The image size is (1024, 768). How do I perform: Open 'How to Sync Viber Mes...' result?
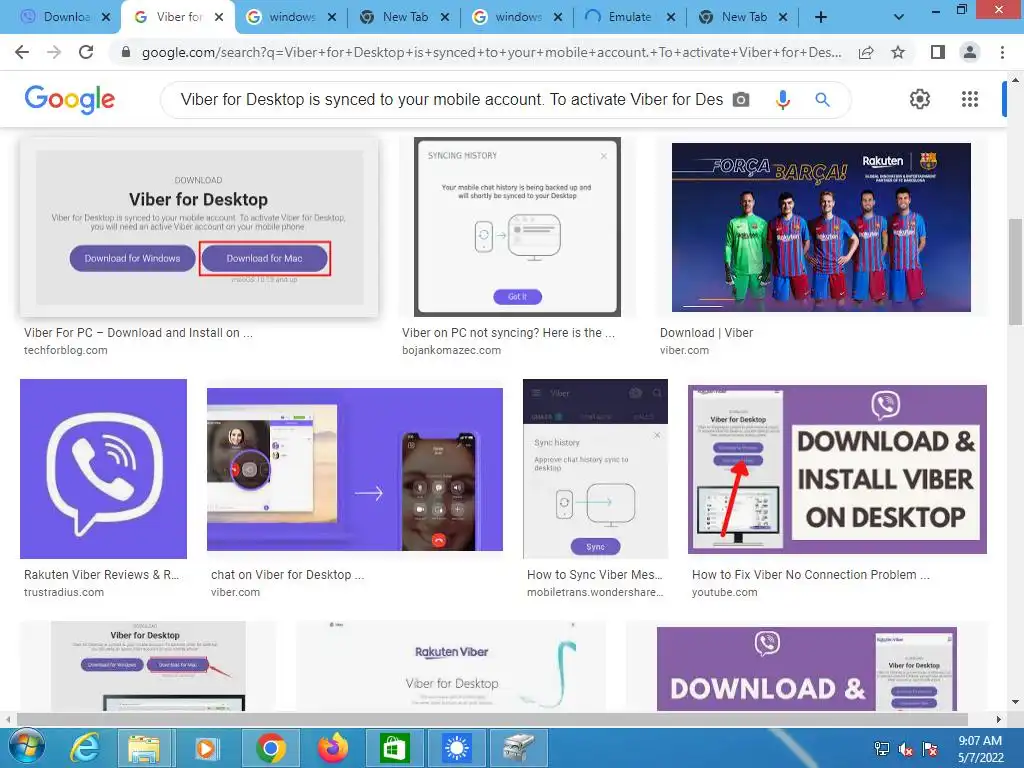click(594, 575)
